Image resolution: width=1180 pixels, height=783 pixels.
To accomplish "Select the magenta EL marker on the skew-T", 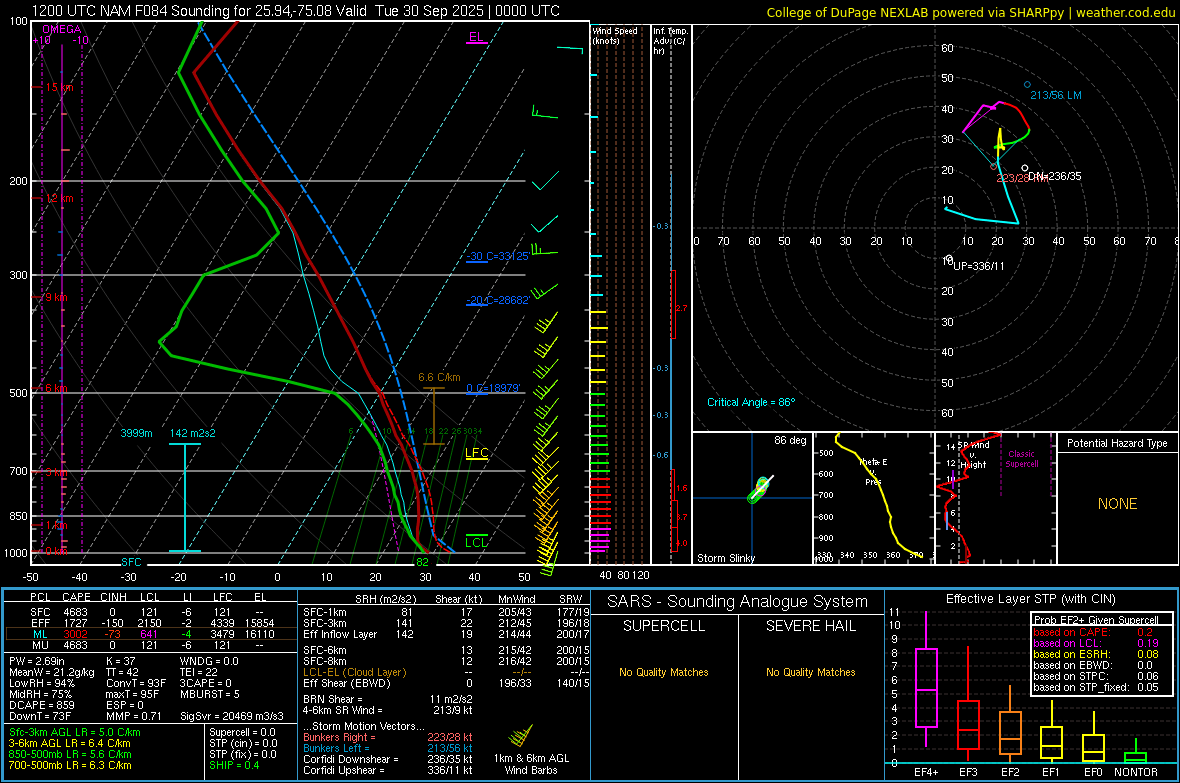I will click(x=476, y=38).
